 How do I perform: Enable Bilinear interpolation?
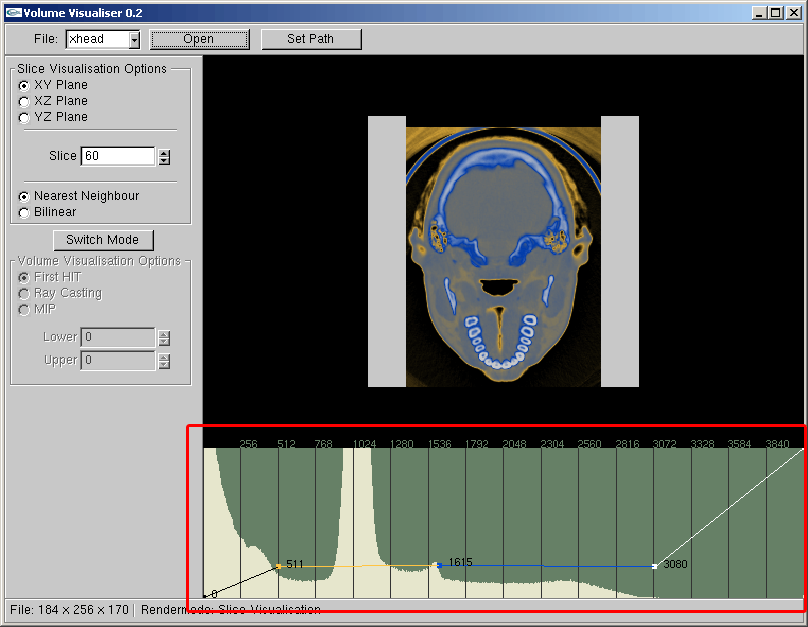[x=24, y=212]
